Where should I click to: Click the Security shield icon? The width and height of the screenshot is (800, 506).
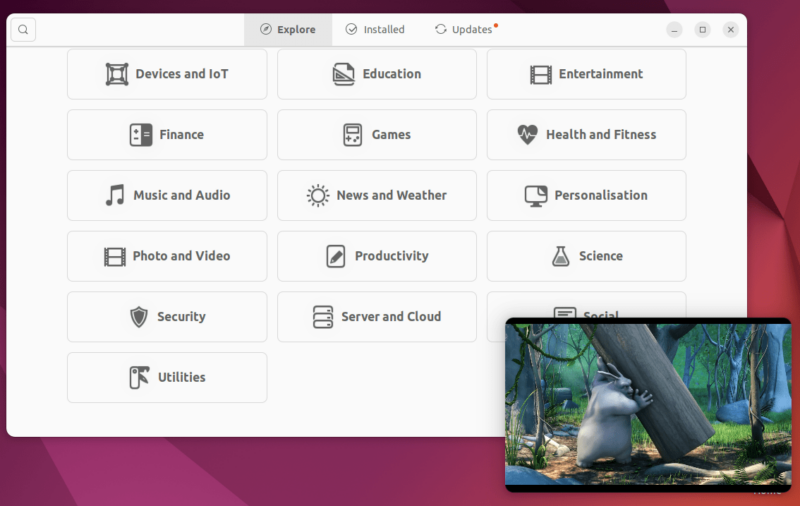point(139,317)
